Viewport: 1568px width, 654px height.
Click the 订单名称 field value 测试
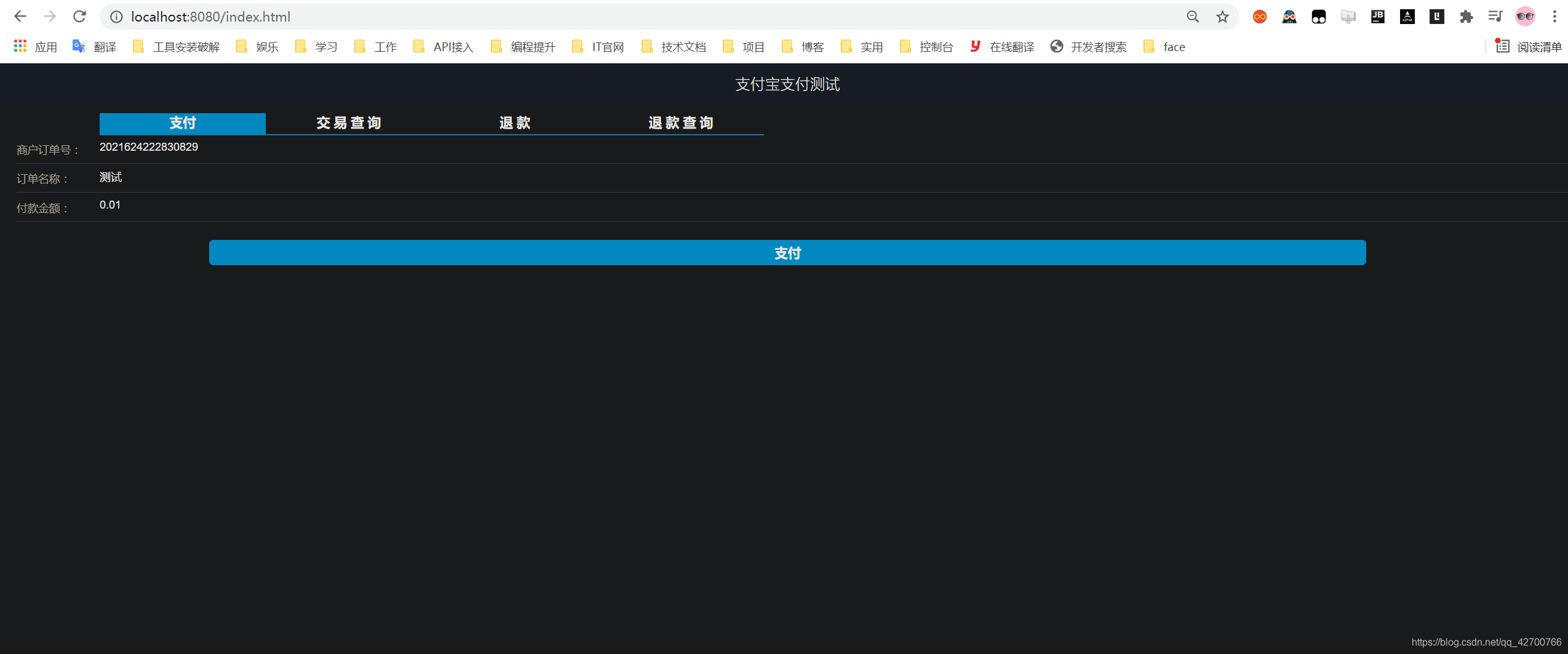[x=111, y=177]
